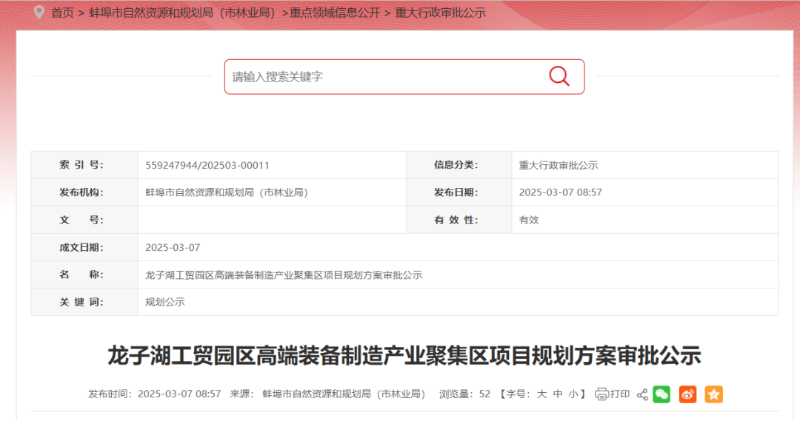Screen dimensions: 800x421
Task: Click the search magnifier icon
Action: [558, 76]
